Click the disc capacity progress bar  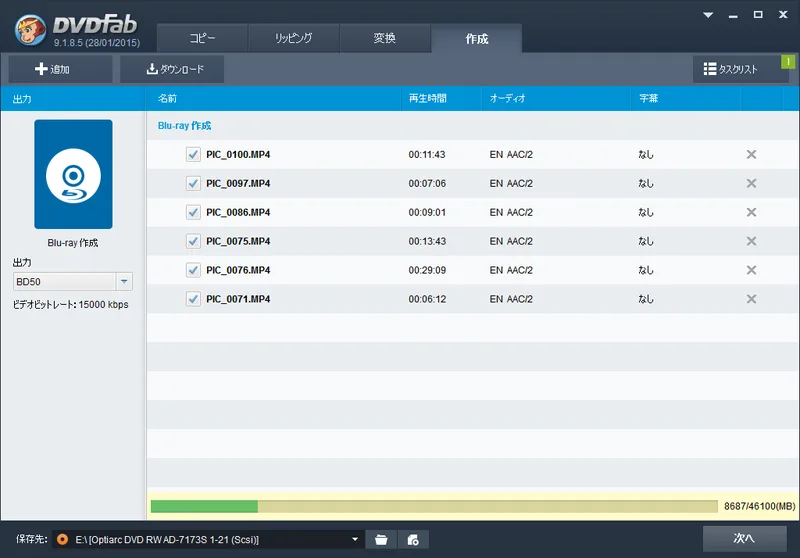click(x=434, y=506)
